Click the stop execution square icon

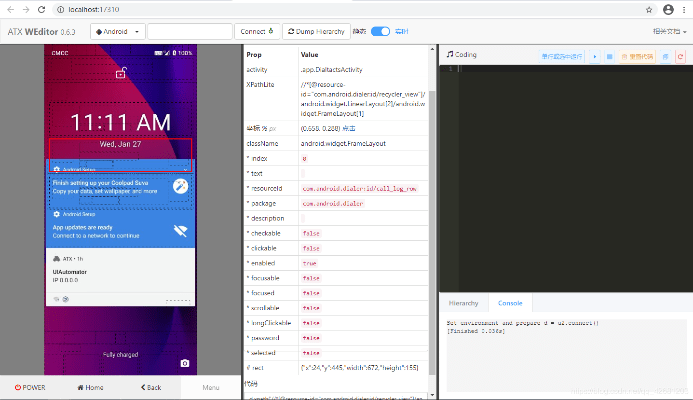[x=610, y=56]
